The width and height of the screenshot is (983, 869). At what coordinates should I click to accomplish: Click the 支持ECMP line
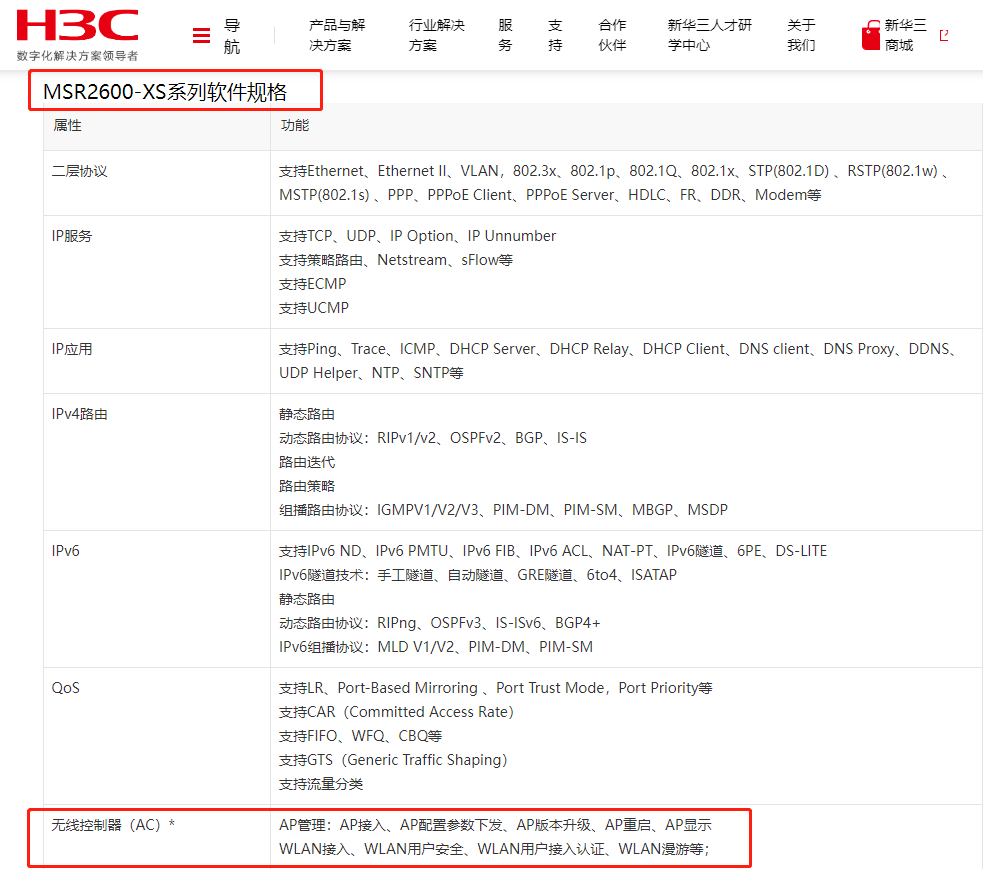tap(313, 284)
